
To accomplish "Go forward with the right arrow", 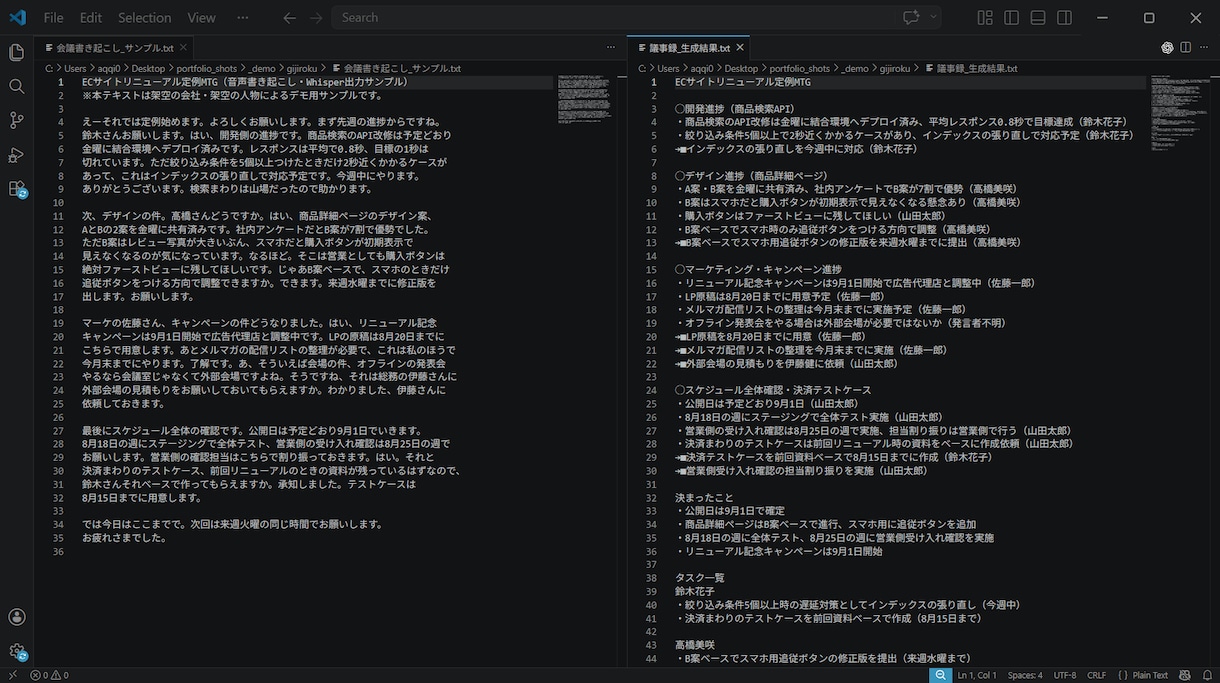I will [x=316, y=17].
